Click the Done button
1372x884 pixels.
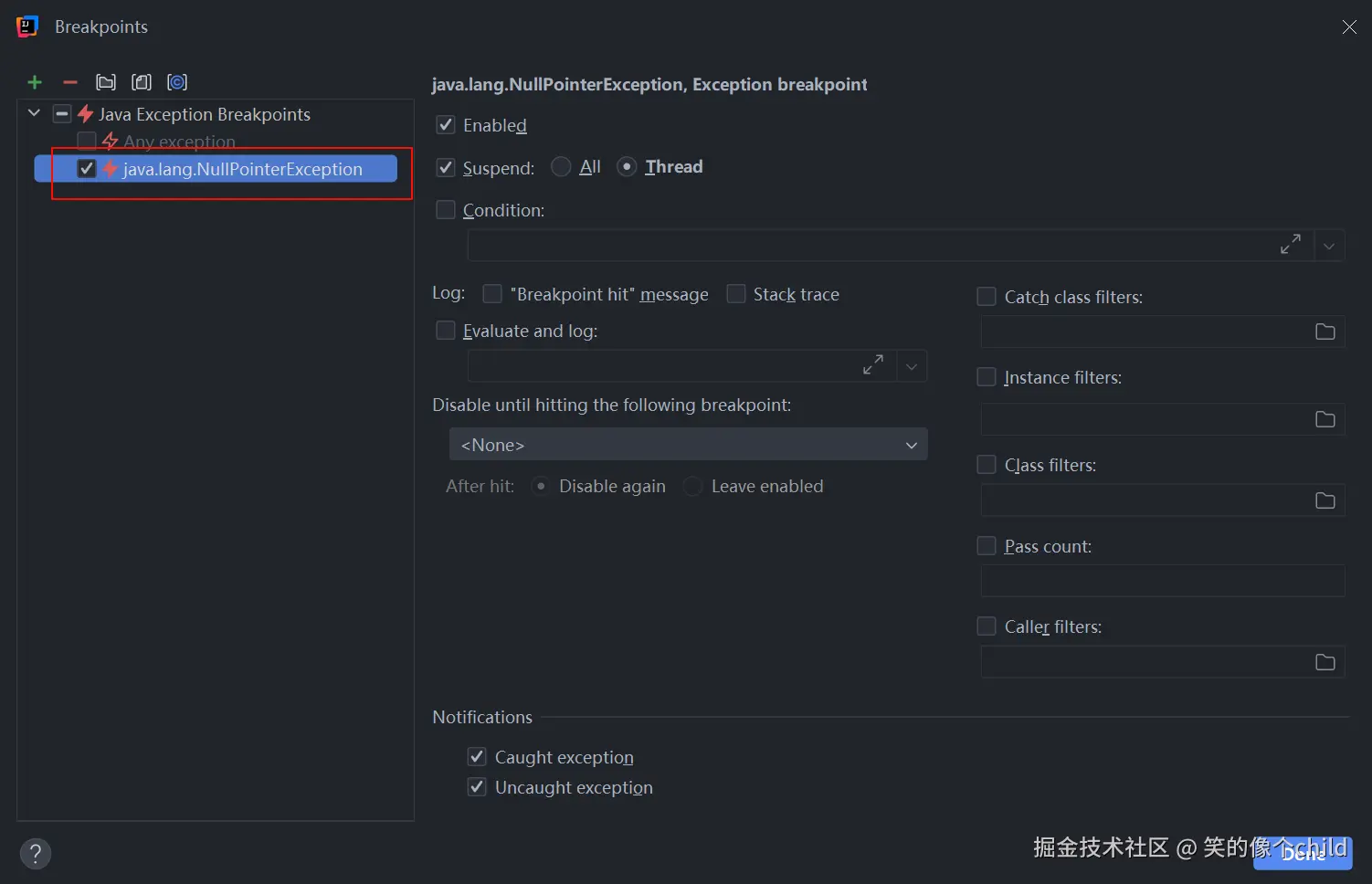tap(1303, 853)
